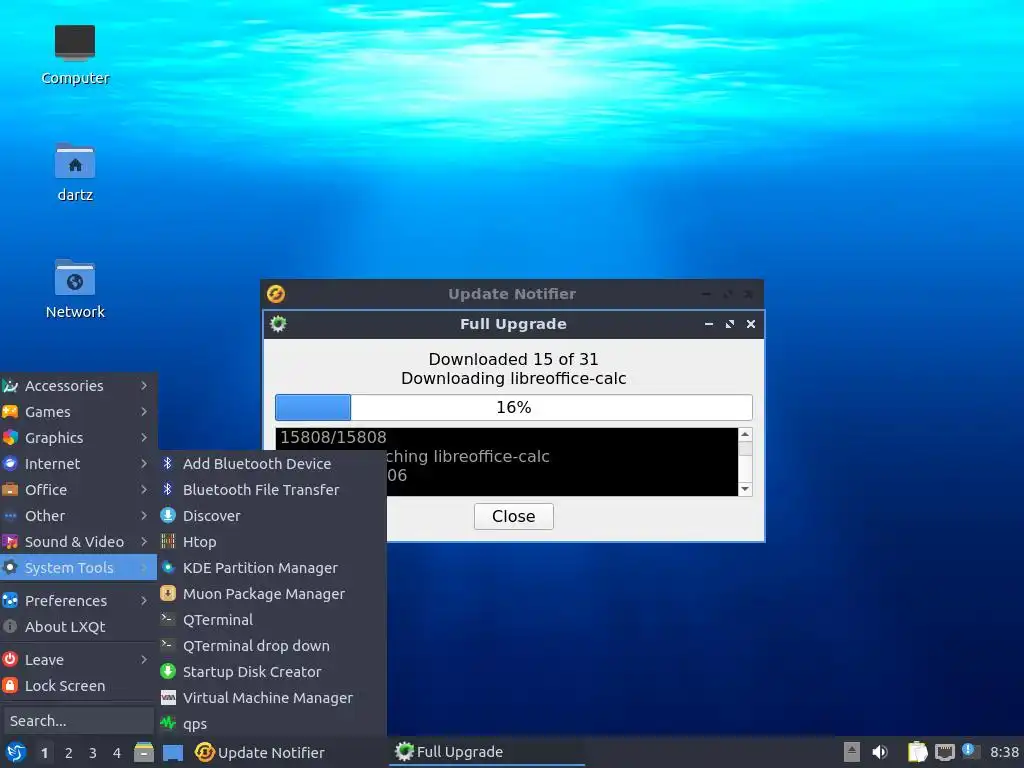
Task: Expand the Other submenu arrow
Action: 144,516
